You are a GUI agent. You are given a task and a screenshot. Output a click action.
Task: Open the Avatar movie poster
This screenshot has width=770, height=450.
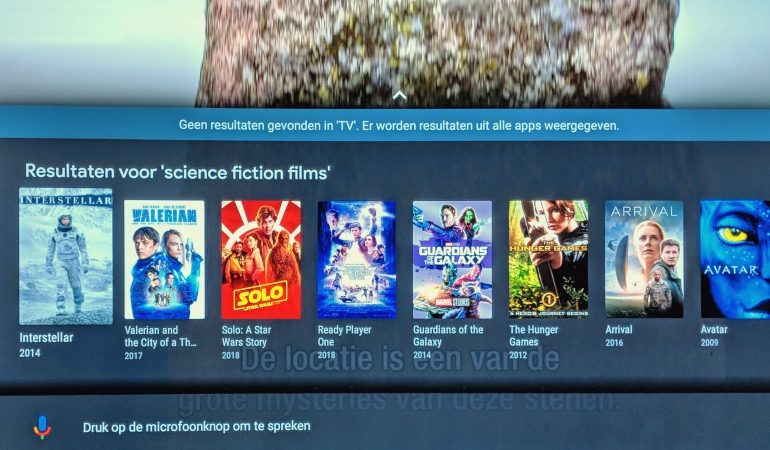(x=735, y=258)
